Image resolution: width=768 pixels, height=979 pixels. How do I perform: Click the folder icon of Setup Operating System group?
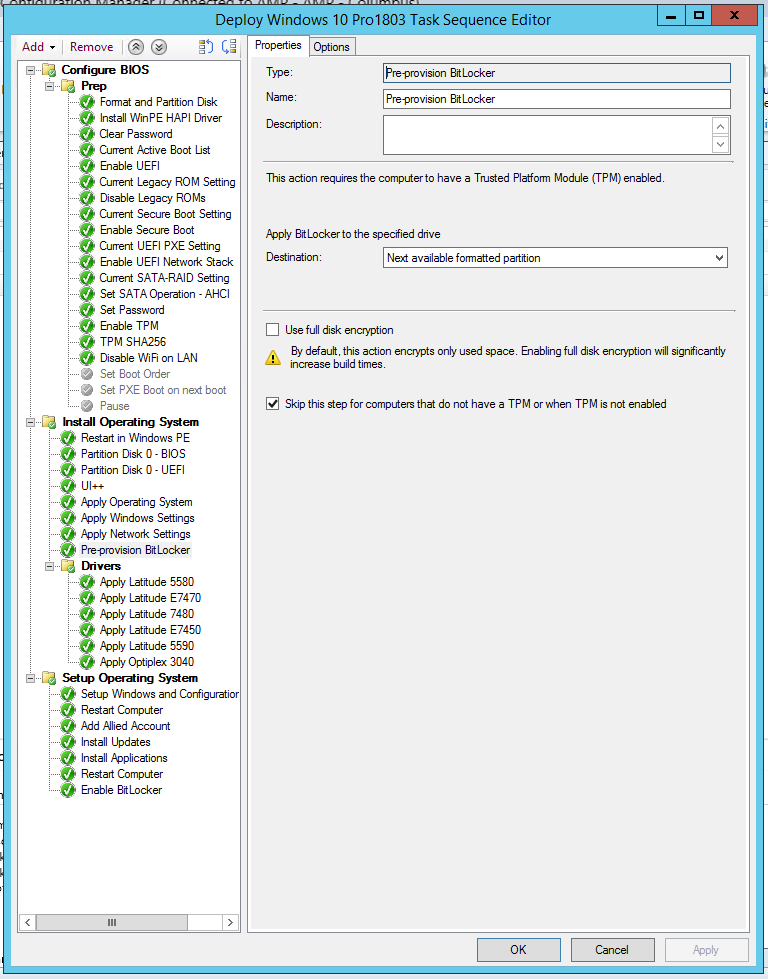pyautogui.click(x=49, y=678)
